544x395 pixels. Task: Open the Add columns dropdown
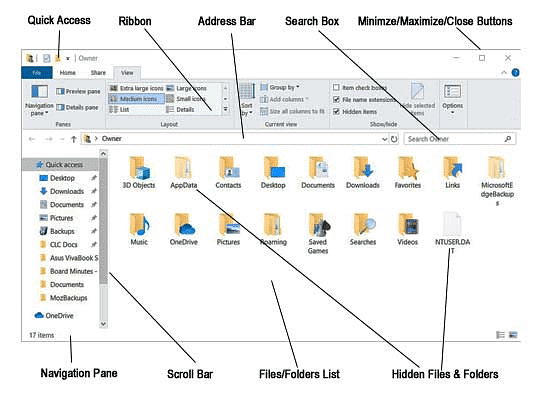click(284, 99)
